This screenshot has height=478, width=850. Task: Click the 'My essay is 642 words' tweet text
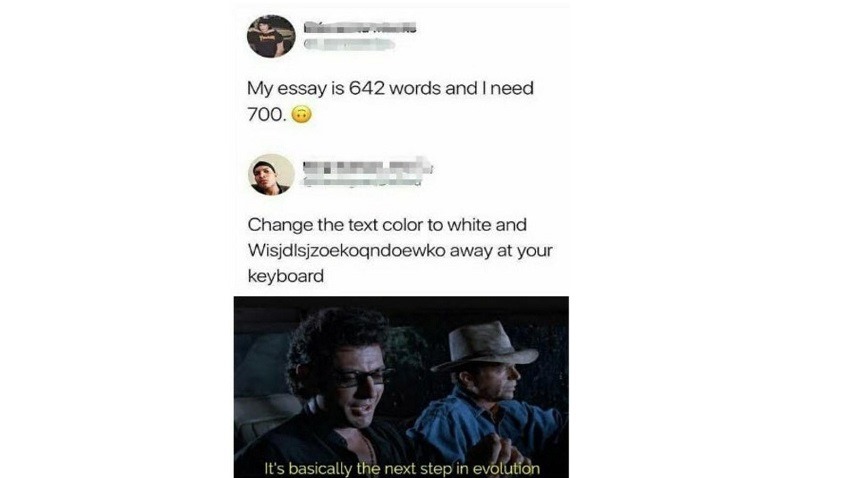click(x=390, y=101)
